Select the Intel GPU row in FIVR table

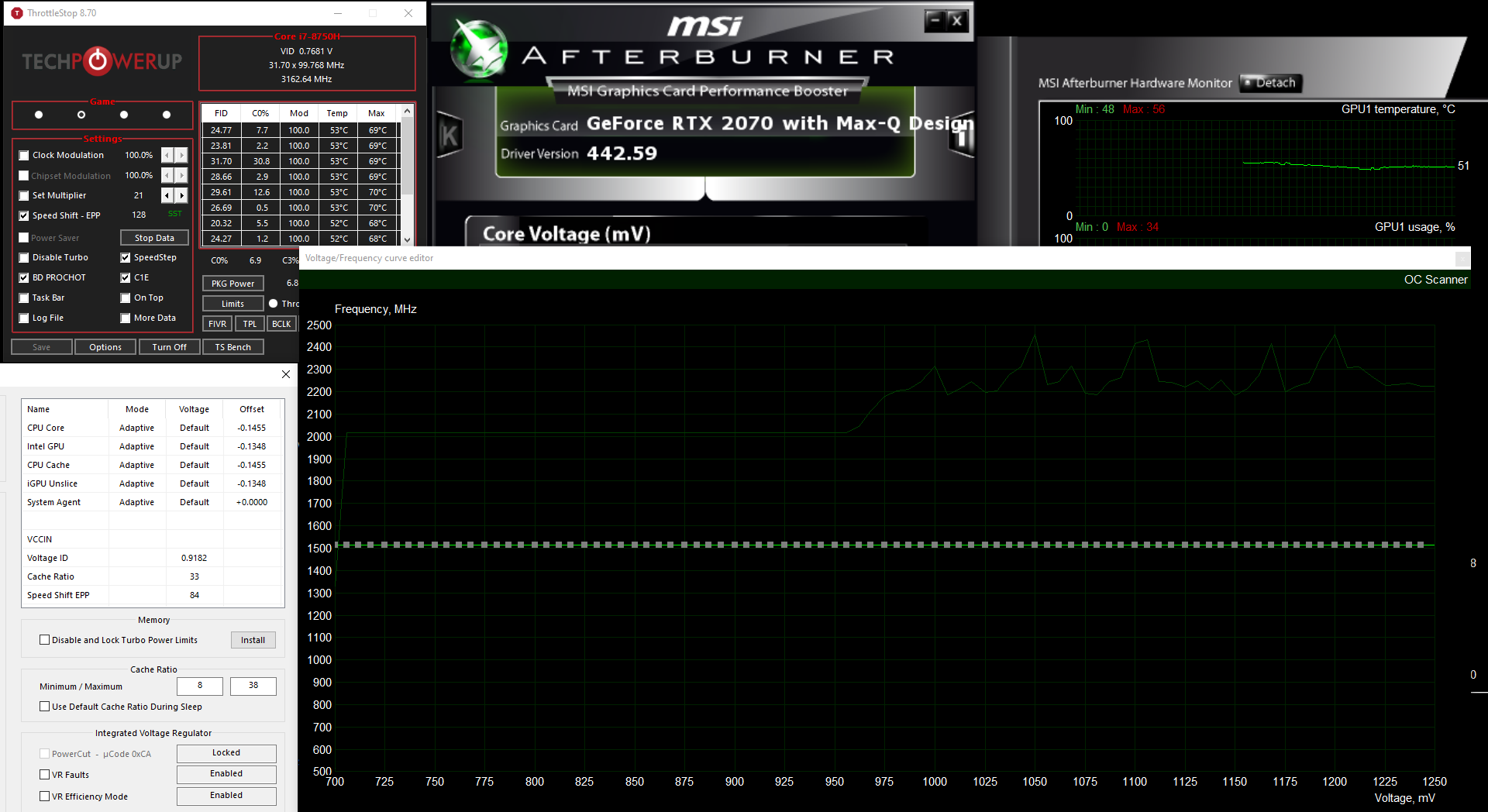coord(153,446)
